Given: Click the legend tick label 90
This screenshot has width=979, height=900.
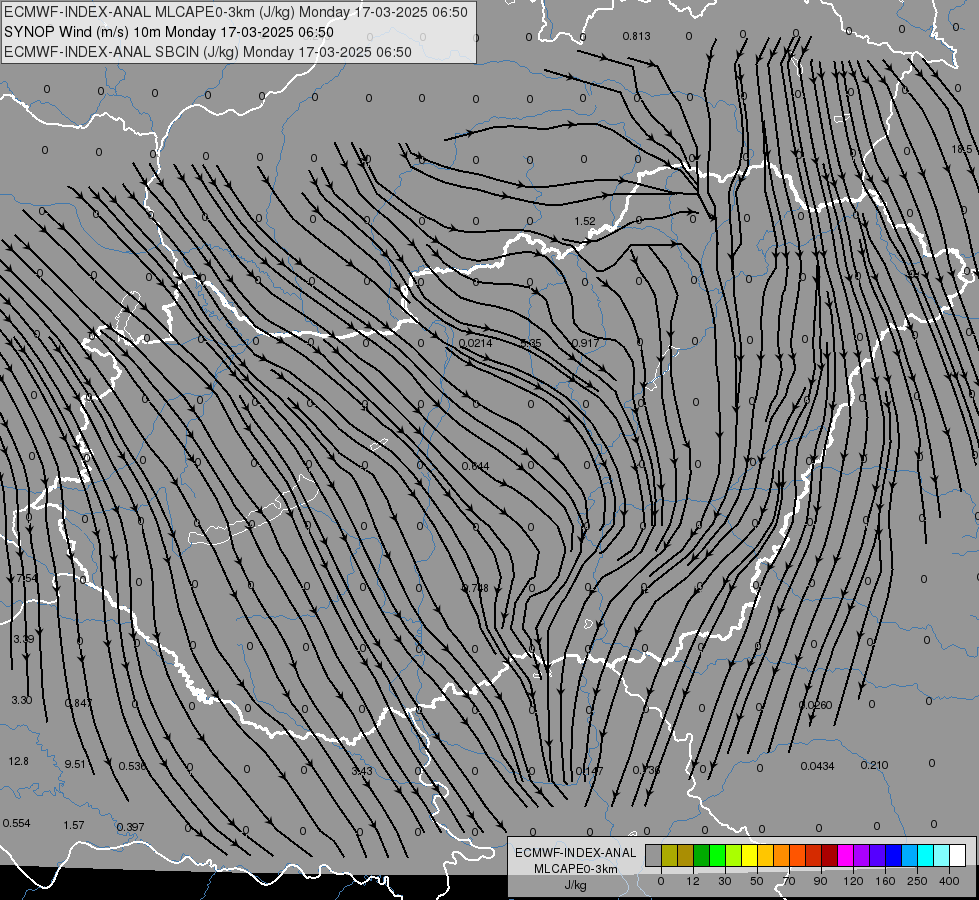Looking at the screenshot, I should pyautogui.click(x=820, y=881).
